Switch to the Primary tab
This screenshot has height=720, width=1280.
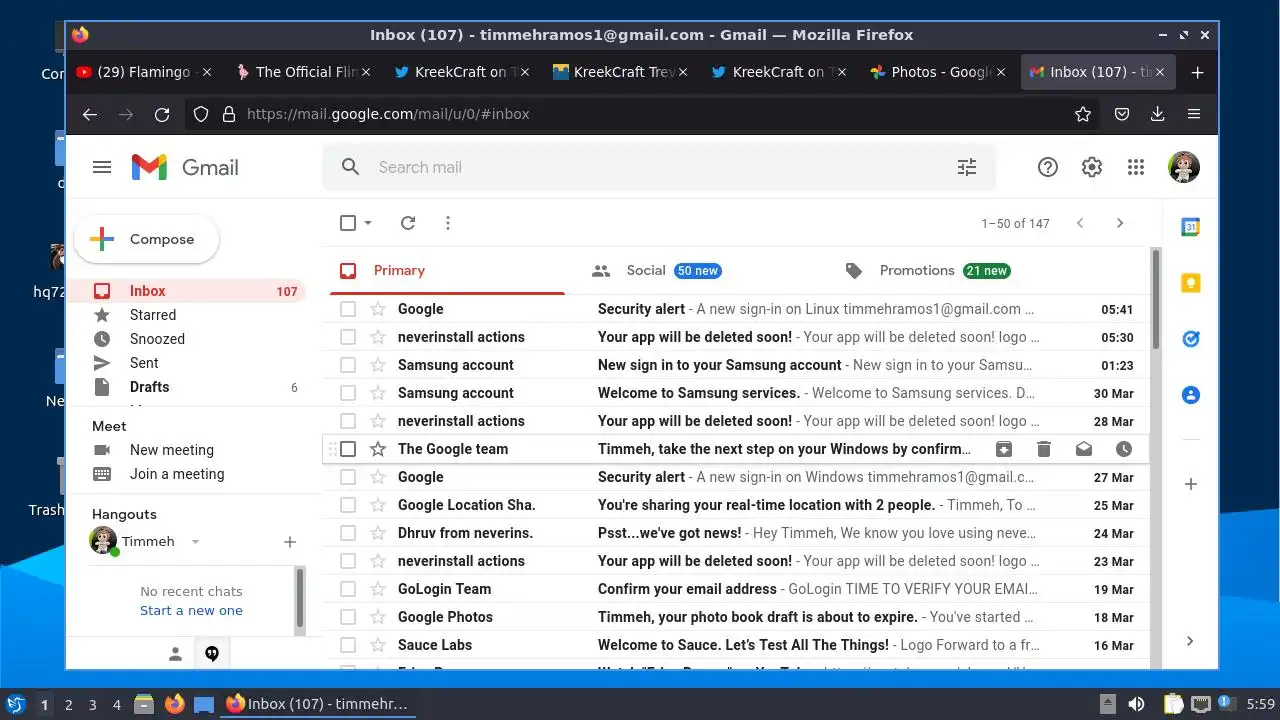(448, 270)
